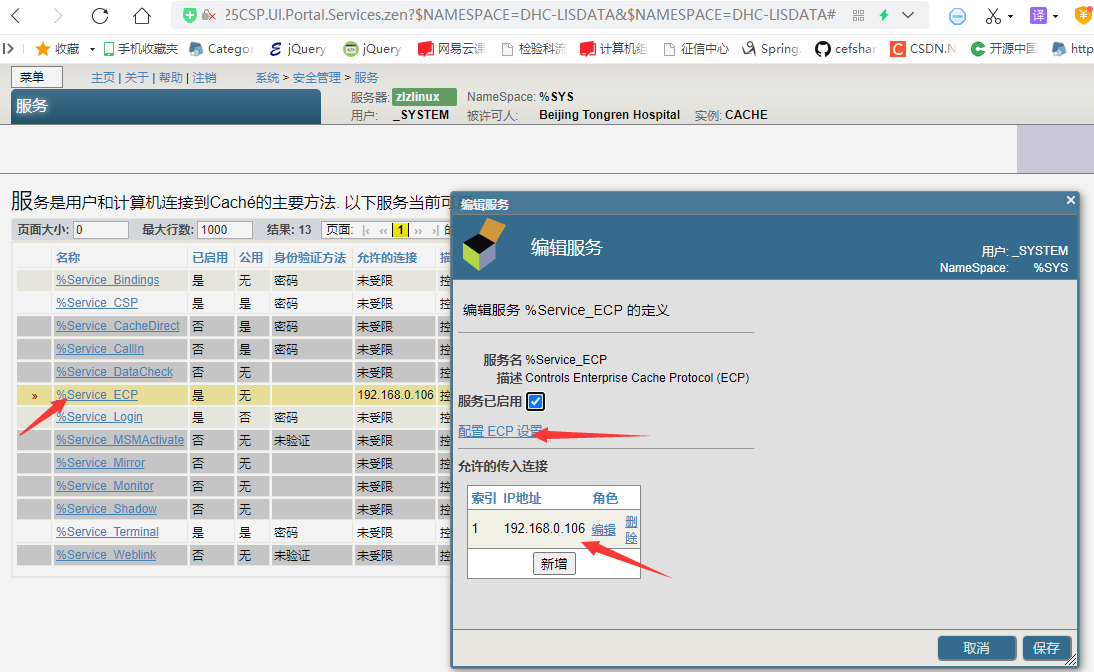Open the 网易云课 bookmark
Image resolution: width=1094 pixels, height=672 pixels.
pos(451,49)
